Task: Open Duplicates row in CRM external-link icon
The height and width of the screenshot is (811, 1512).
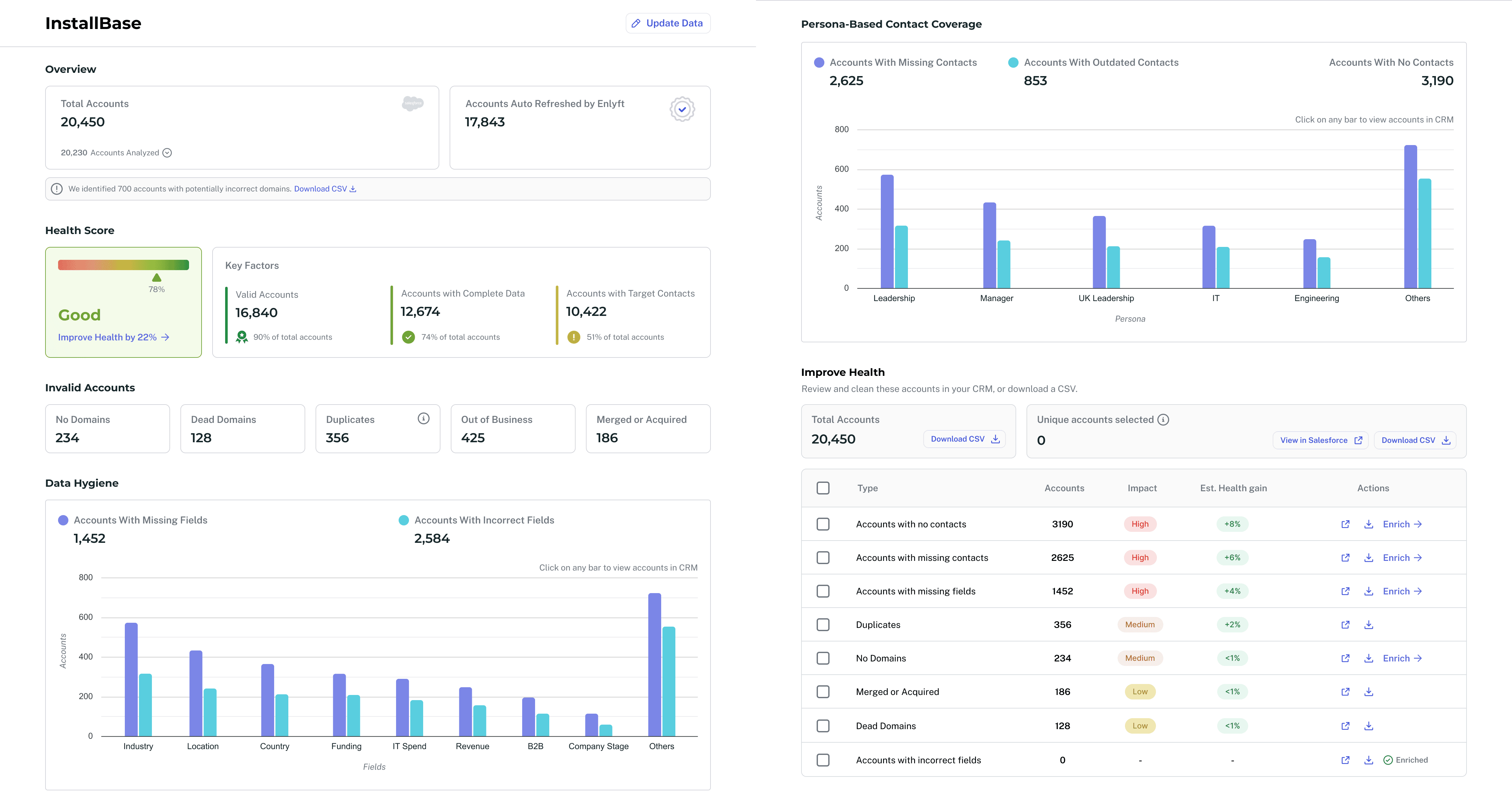Action: click(x=1345, y=624)
